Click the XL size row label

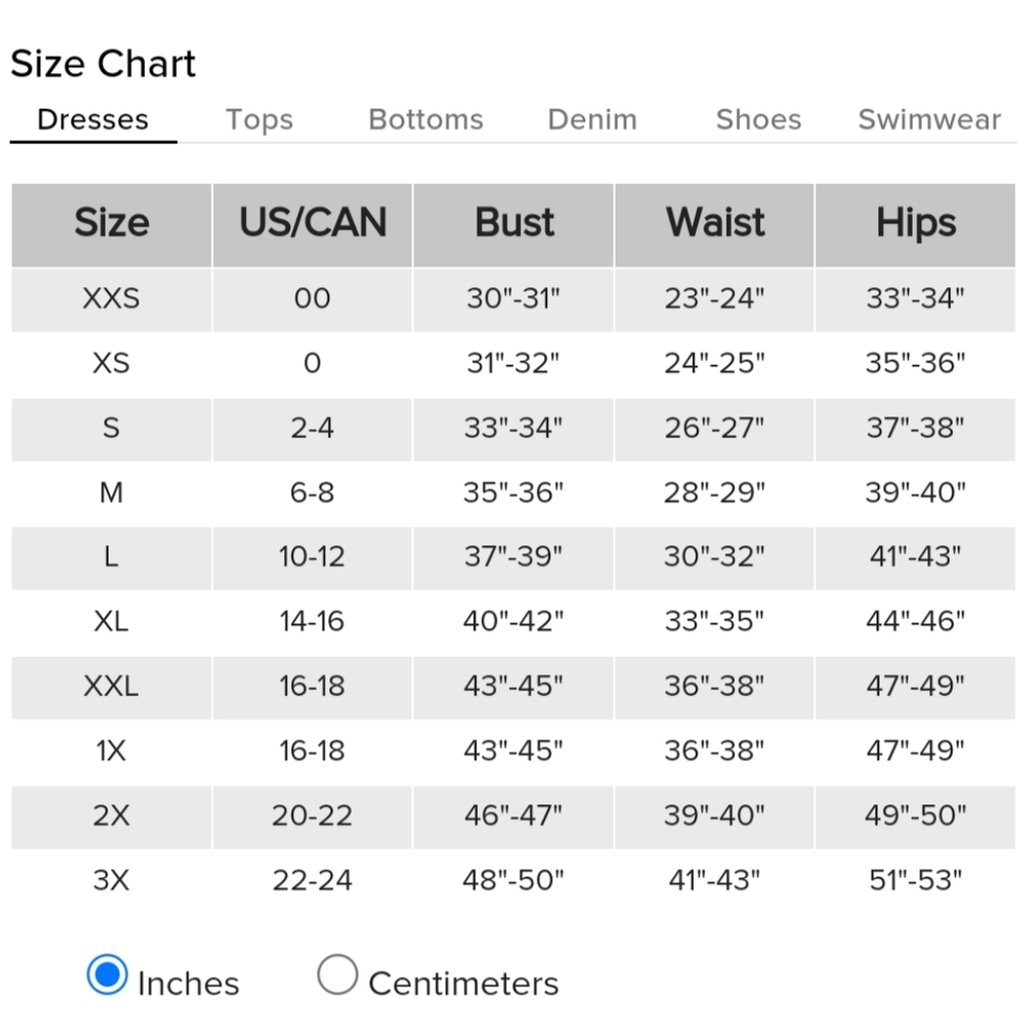click(111, 621)
